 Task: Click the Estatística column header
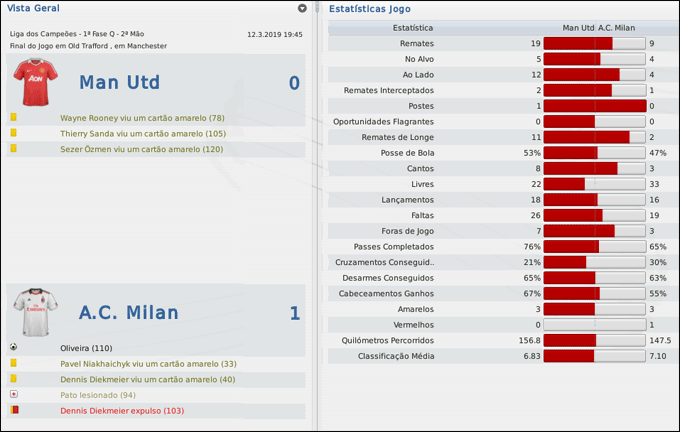coord(414,28)
